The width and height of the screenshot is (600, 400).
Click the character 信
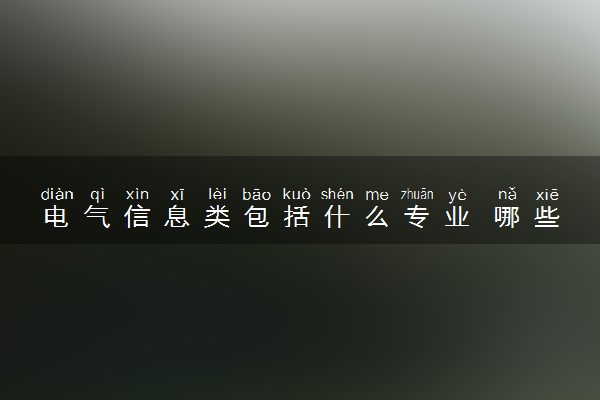point(137,217)
